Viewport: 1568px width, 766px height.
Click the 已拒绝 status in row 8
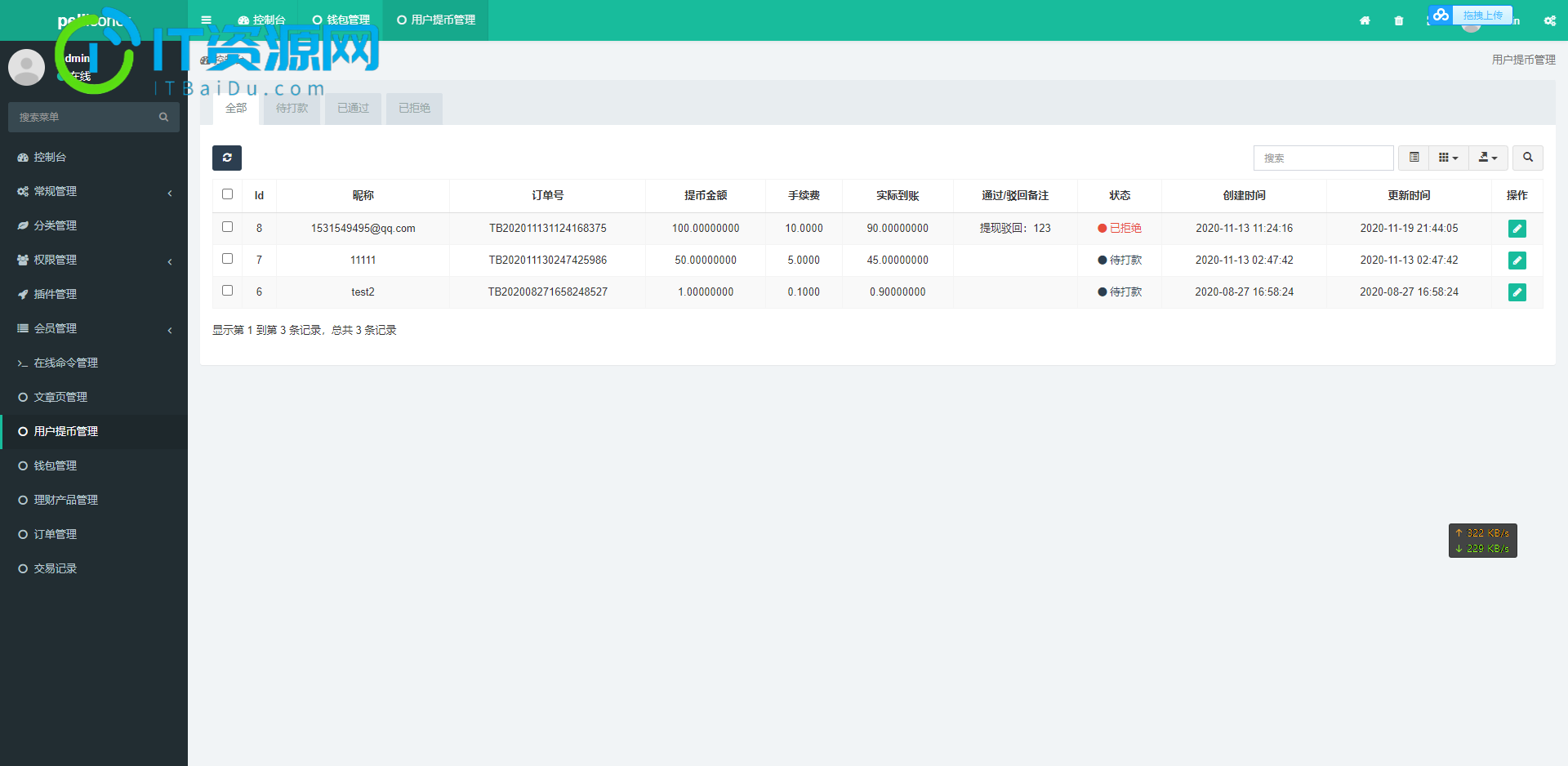point(1120,228)
